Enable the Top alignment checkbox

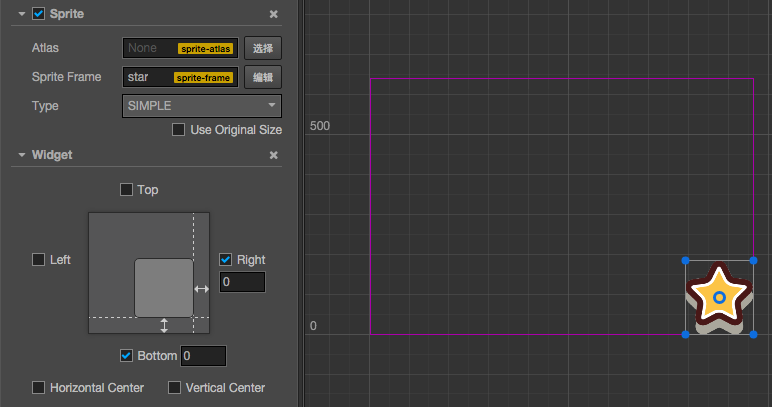coord(126,189)
